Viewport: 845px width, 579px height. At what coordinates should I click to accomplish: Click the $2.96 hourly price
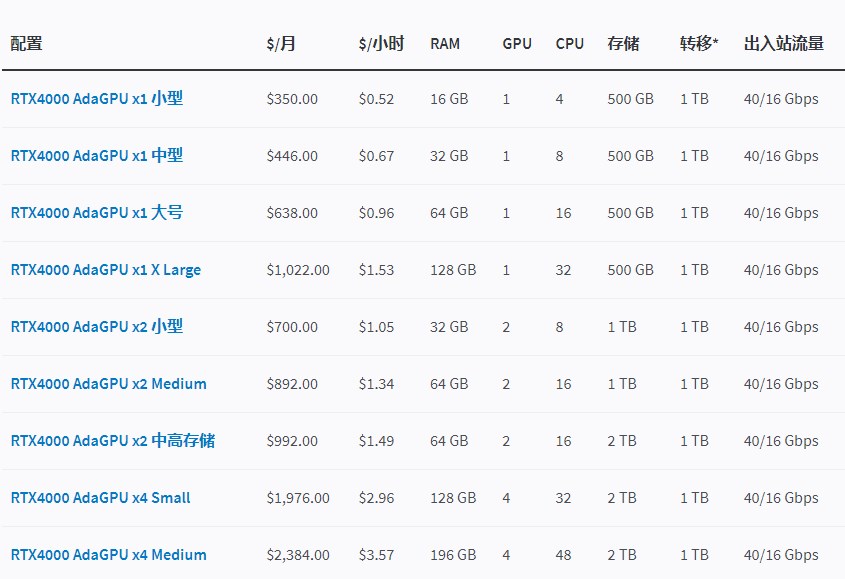click(377, 498)
